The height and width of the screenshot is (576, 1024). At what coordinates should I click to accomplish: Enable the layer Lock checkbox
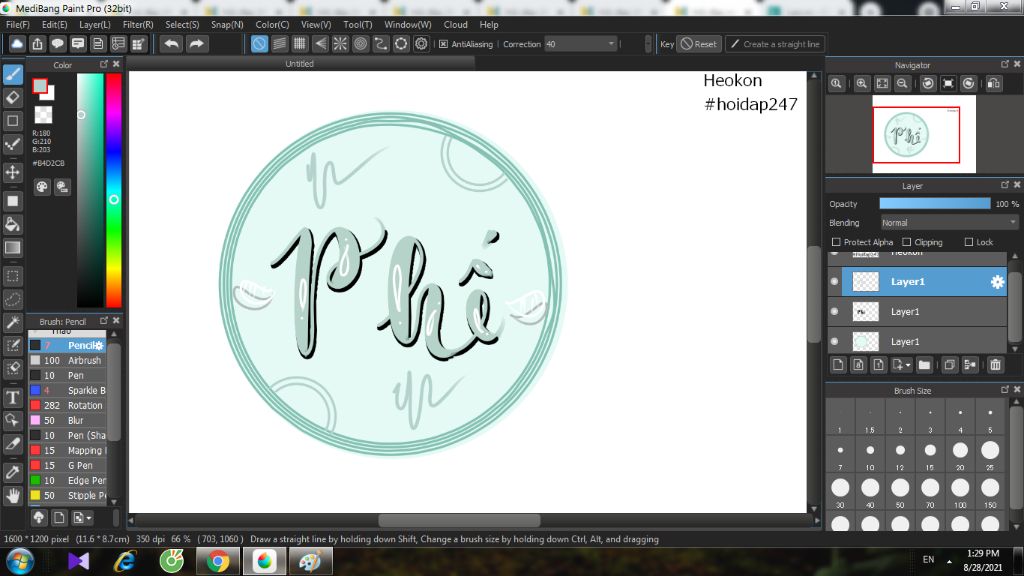click(x=969, y=242)
